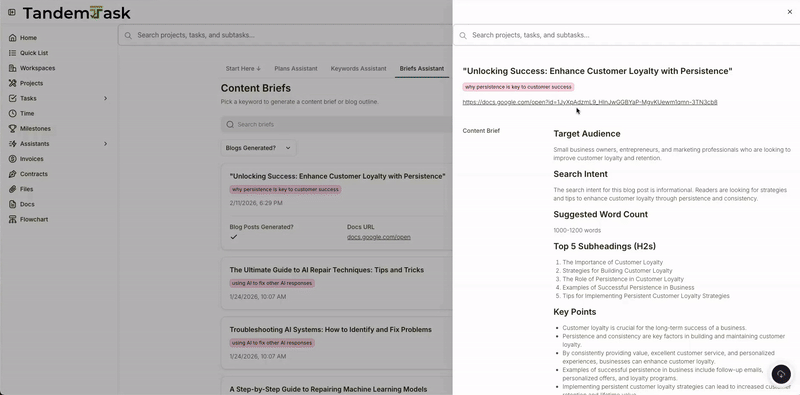Viewport: 800px width, 395px height.
Task: Click the magnifier icon in detail panel search
Action: tap(463, 35)
